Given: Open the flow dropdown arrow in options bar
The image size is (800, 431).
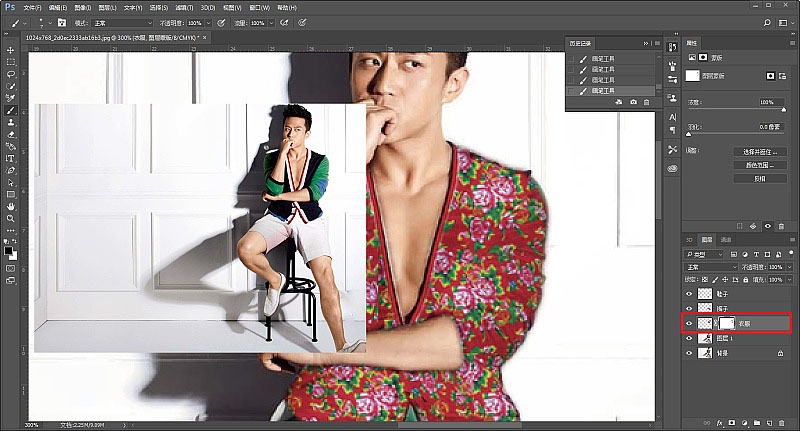Looking at the screenshot, I should coord(271,23).
